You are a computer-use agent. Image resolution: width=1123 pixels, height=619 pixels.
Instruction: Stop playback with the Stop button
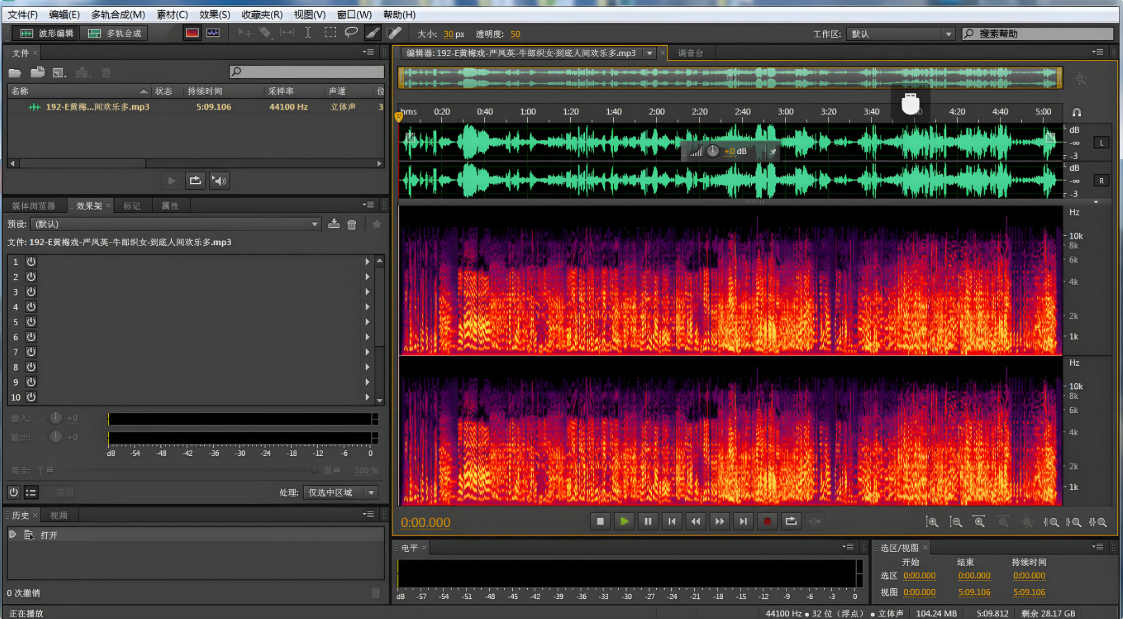(600, 522)
